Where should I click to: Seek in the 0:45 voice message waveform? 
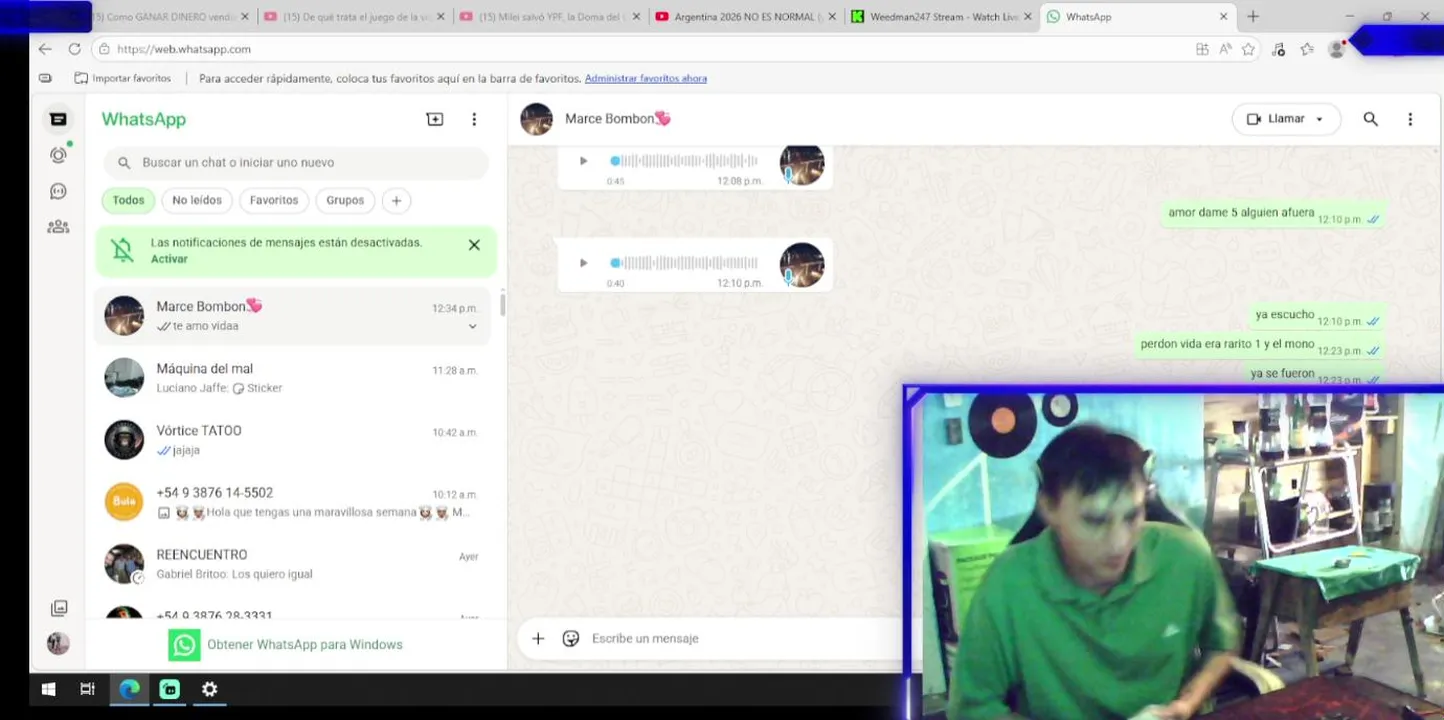coord(685,161)
